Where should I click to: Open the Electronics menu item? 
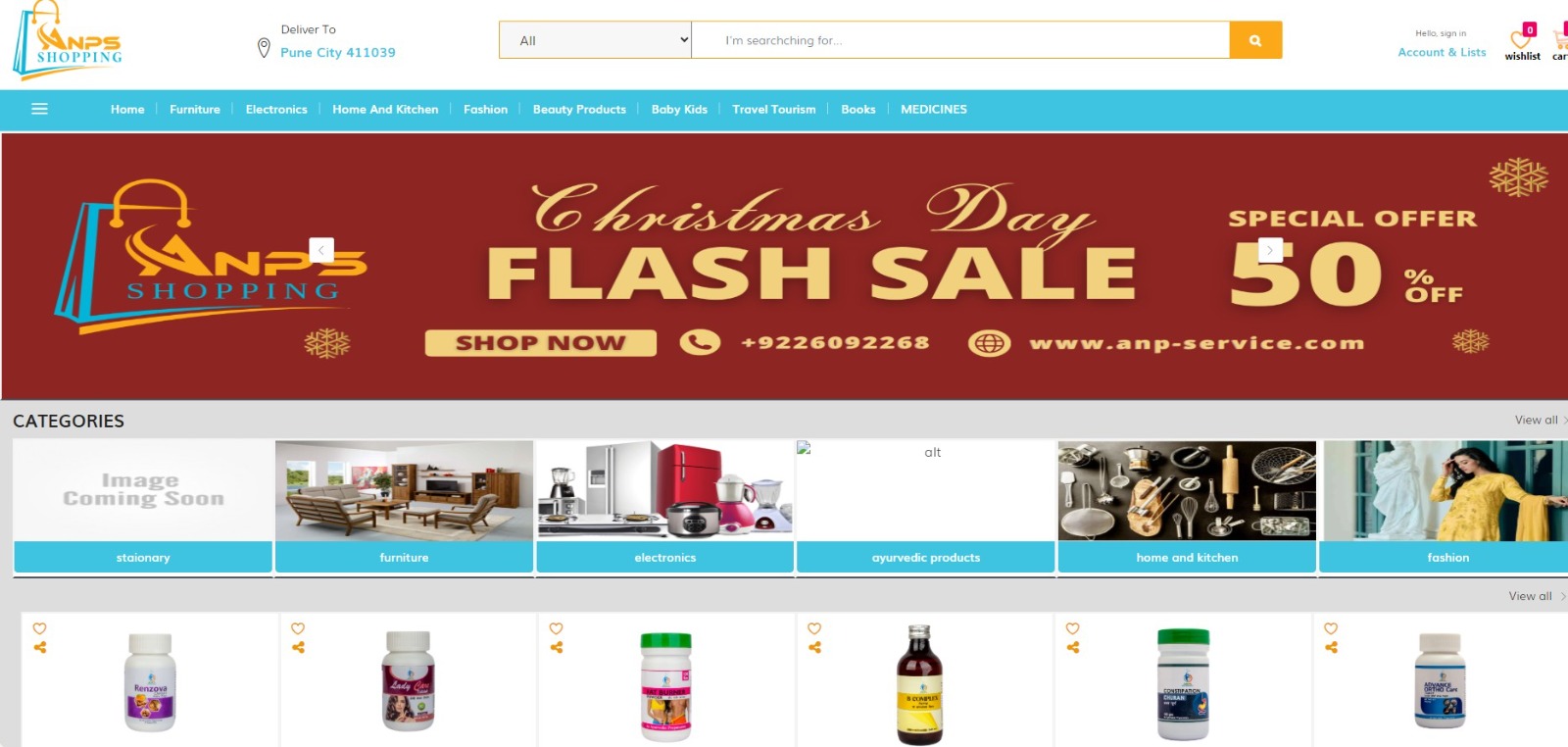click(276, 109)
